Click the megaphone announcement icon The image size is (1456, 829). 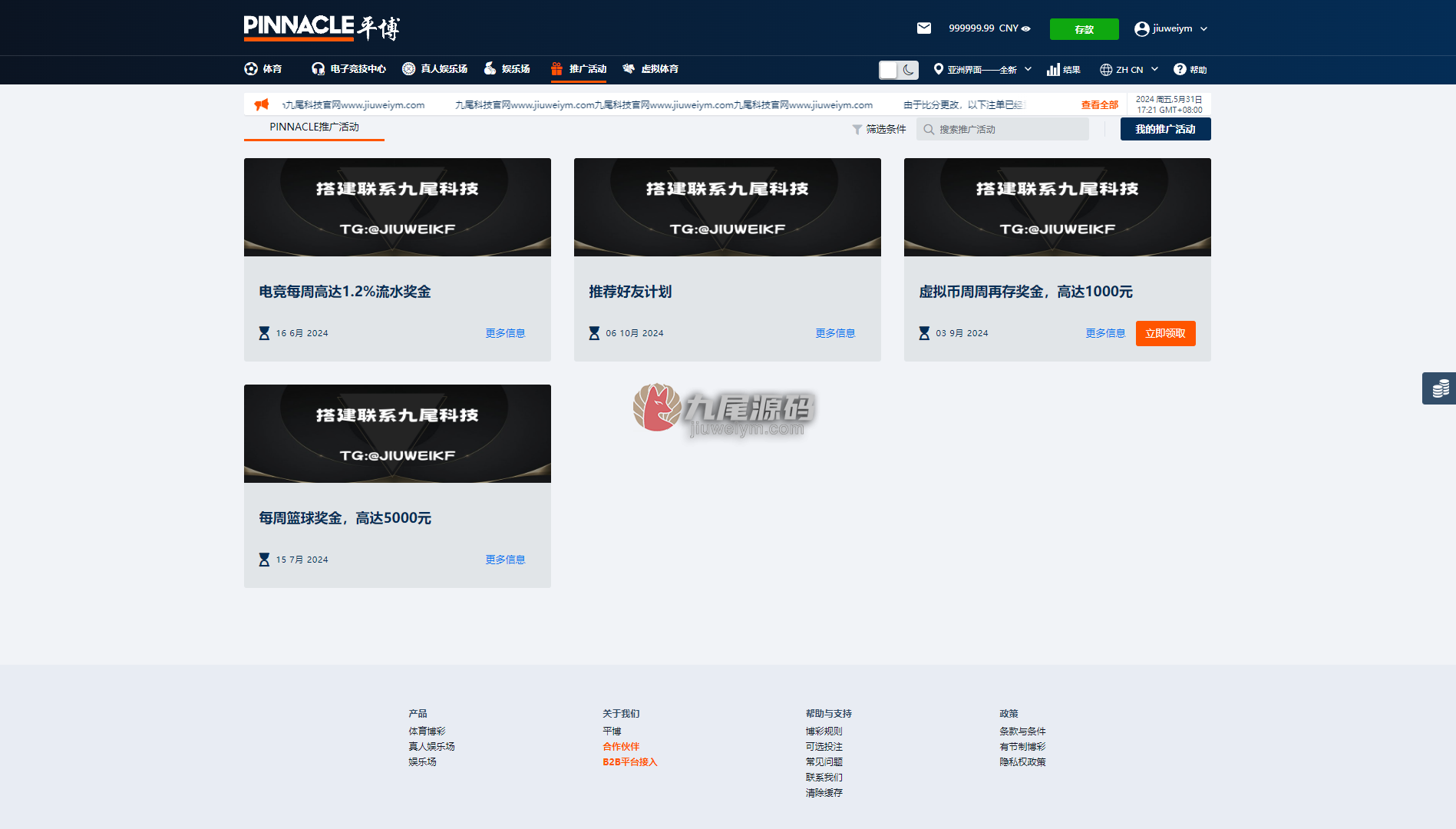(x=262, y=104)
